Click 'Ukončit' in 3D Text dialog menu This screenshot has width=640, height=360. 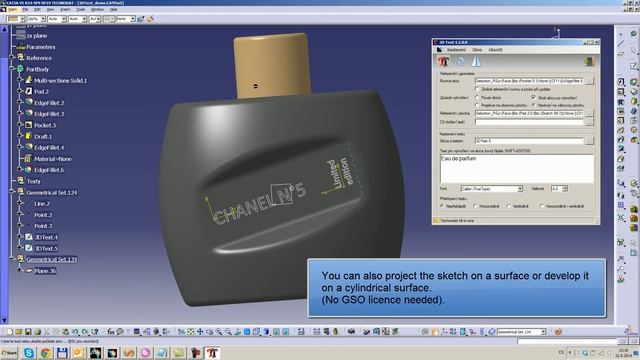tap(495, 50)
